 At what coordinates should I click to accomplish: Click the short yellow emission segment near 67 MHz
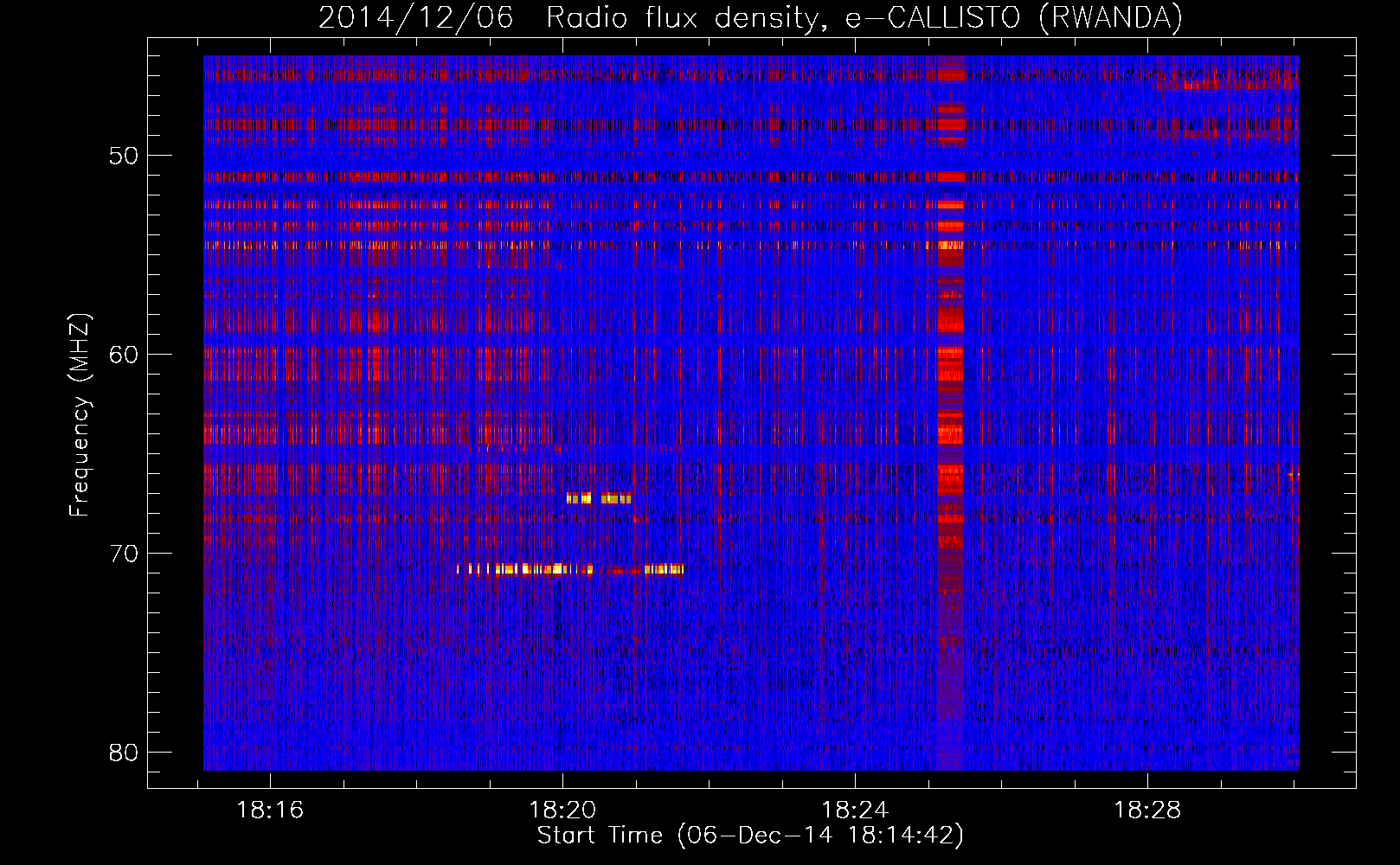[x=599, y=498]
